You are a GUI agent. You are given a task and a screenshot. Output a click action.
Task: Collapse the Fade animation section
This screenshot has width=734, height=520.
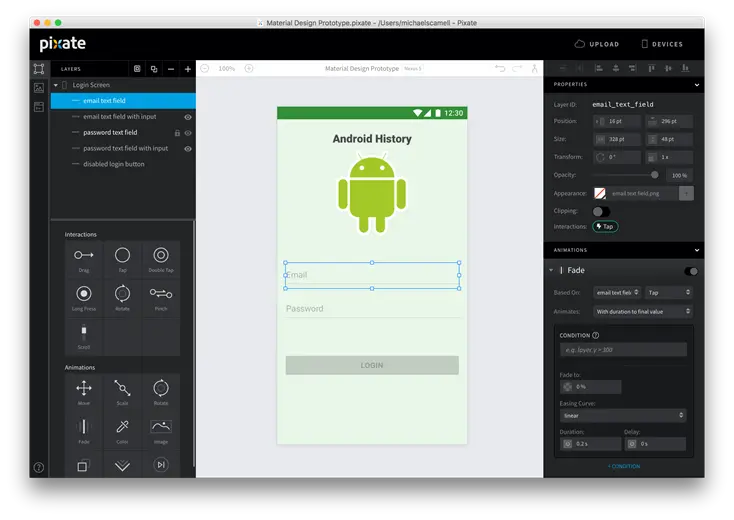551,270
